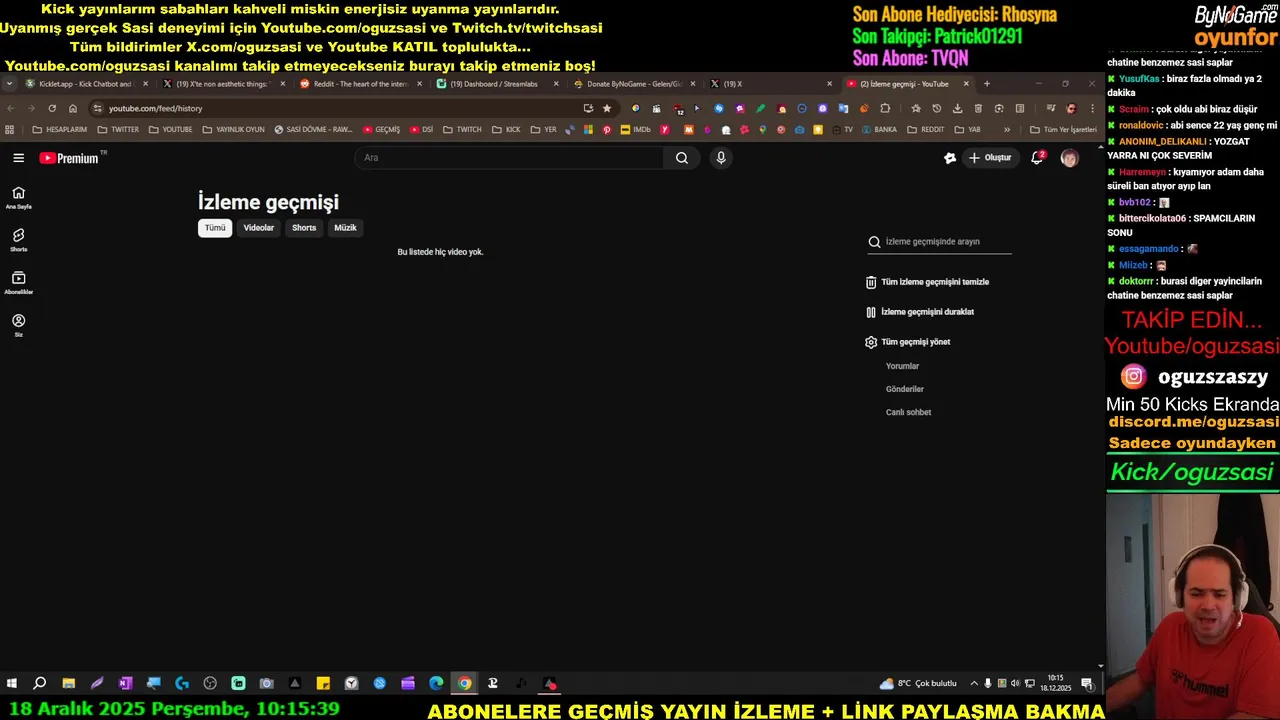Expand the bookmarks overflow chevron
This screenshot has width=1280, height=720.
[x=1007, y=130]
